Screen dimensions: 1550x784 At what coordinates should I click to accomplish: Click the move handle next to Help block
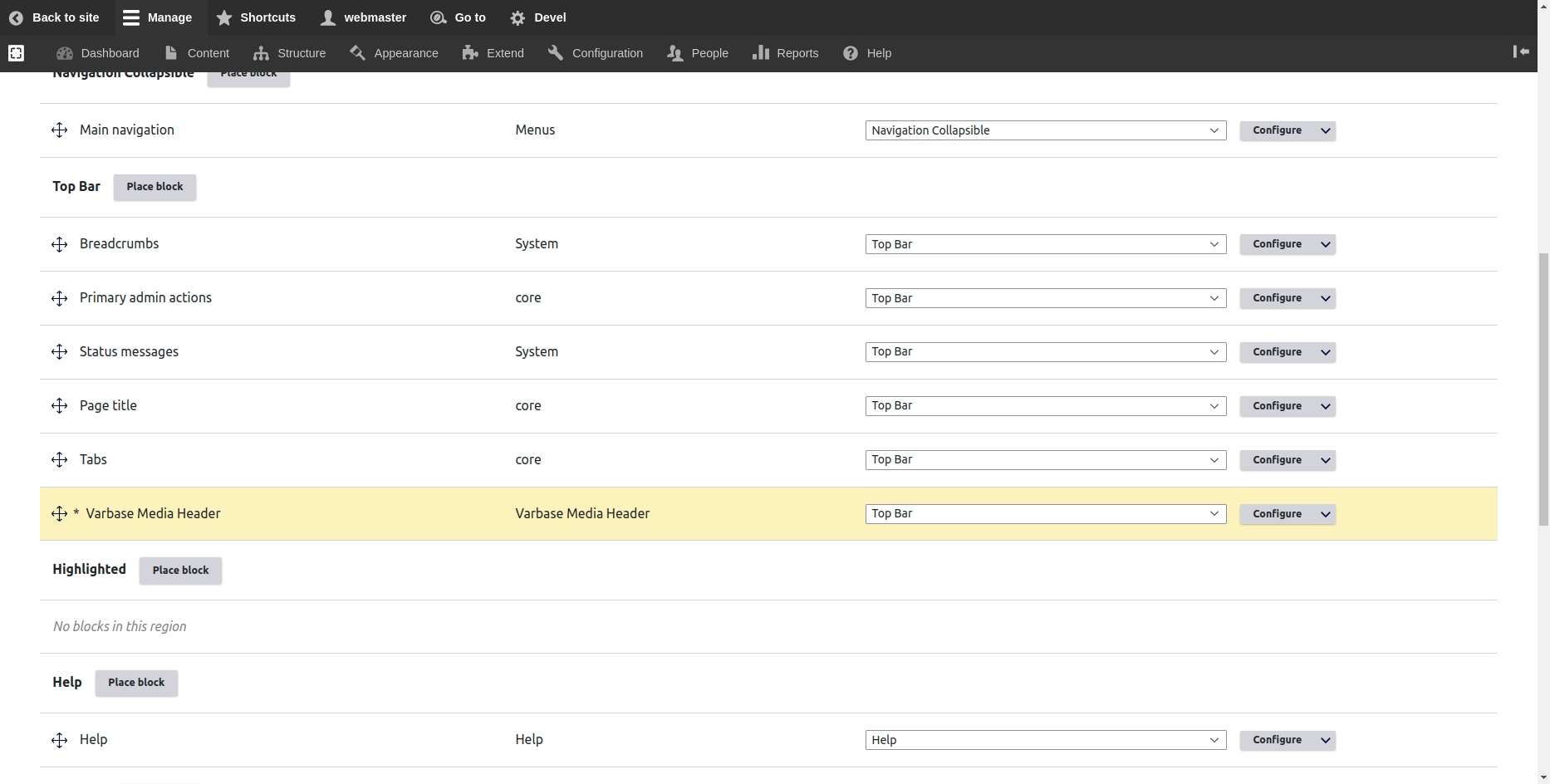coord(59,740)
